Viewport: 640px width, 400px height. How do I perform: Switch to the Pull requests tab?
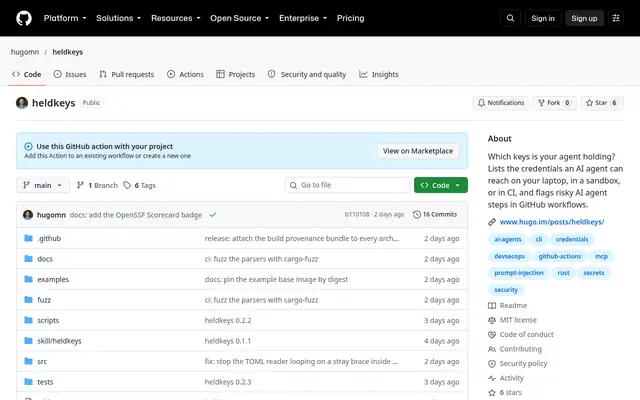127,74
